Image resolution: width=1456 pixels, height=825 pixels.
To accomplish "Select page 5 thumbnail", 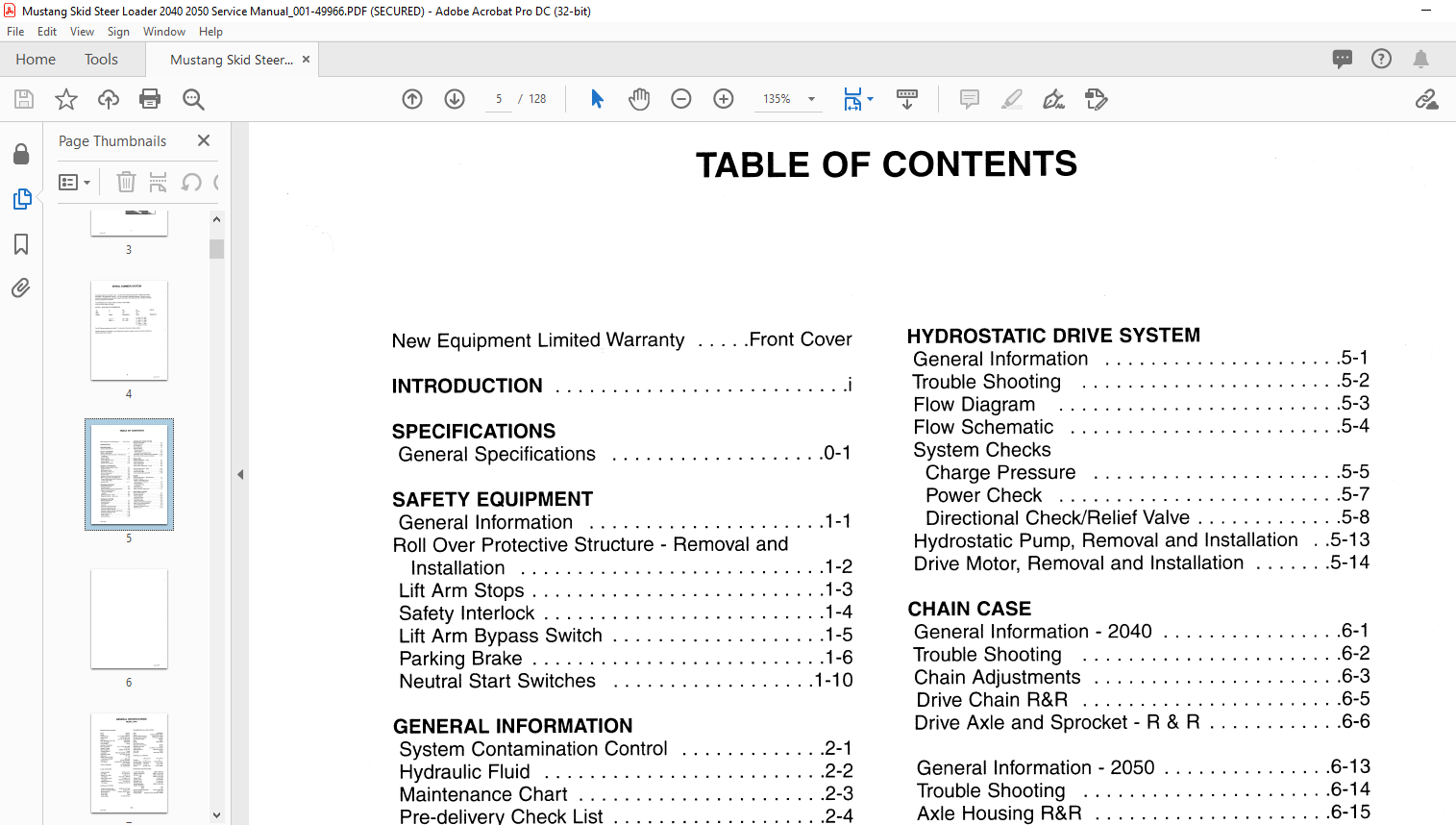I will click(x=129, y=475).
